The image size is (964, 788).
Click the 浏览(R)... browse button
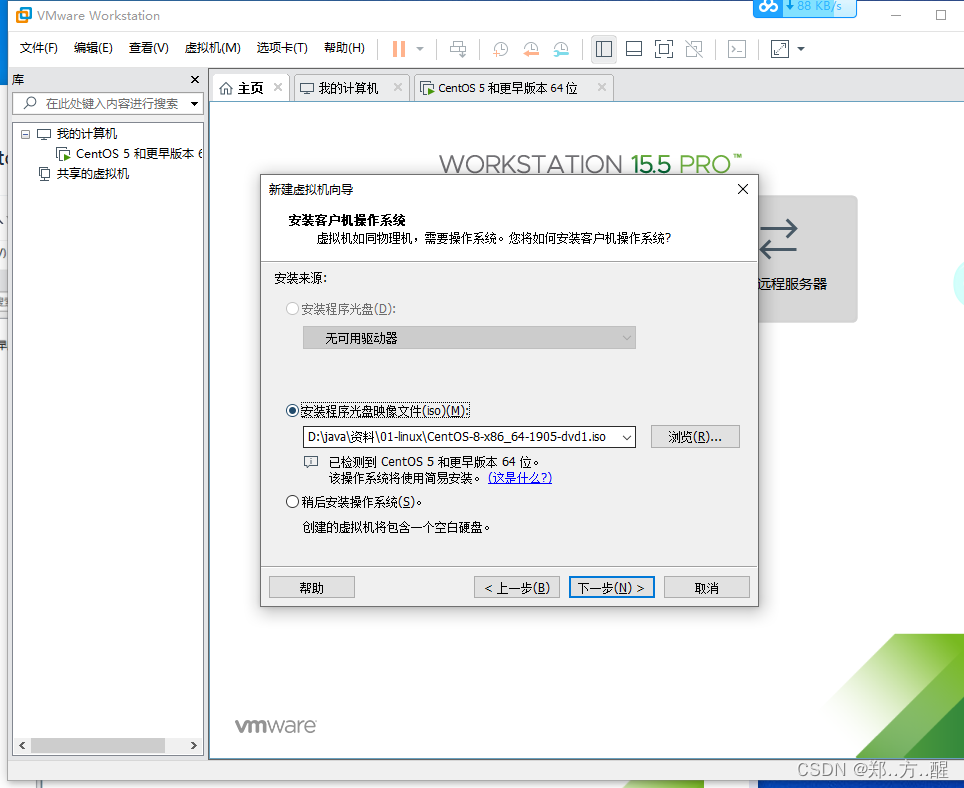click(695, 437)
